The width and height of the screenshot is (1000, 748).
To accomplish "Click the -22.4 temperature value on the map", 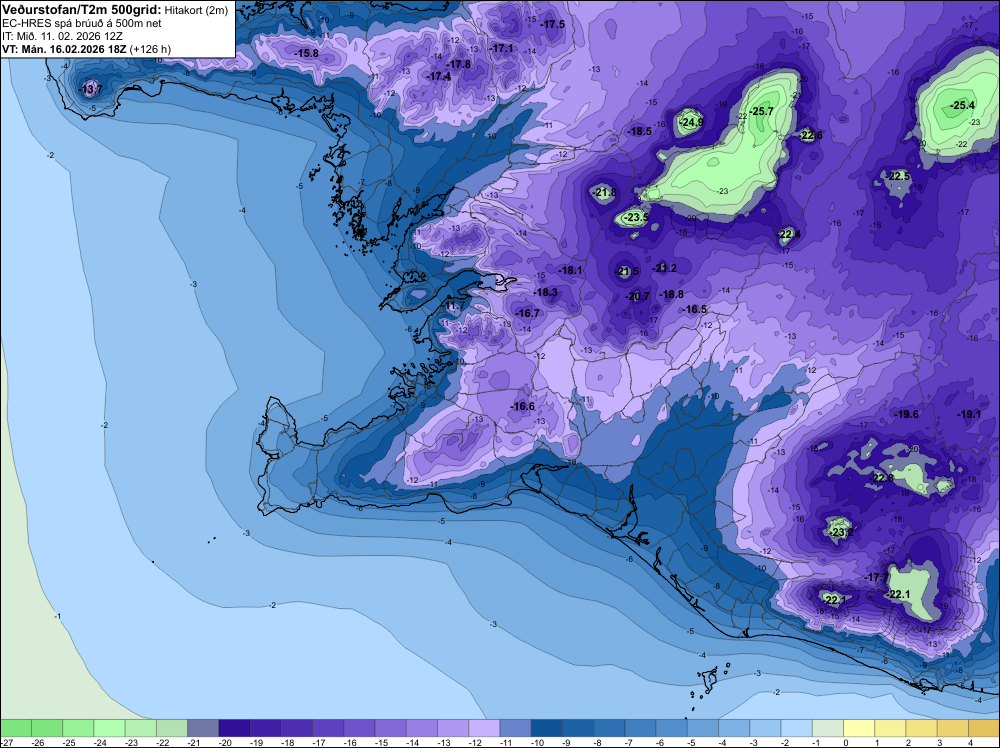I will (788, 235).
